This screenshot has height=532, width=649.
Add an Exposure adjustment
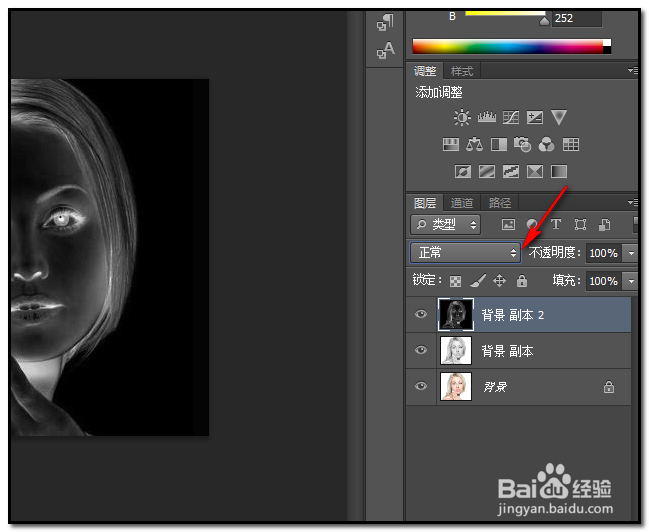click(x=535, y=118)
